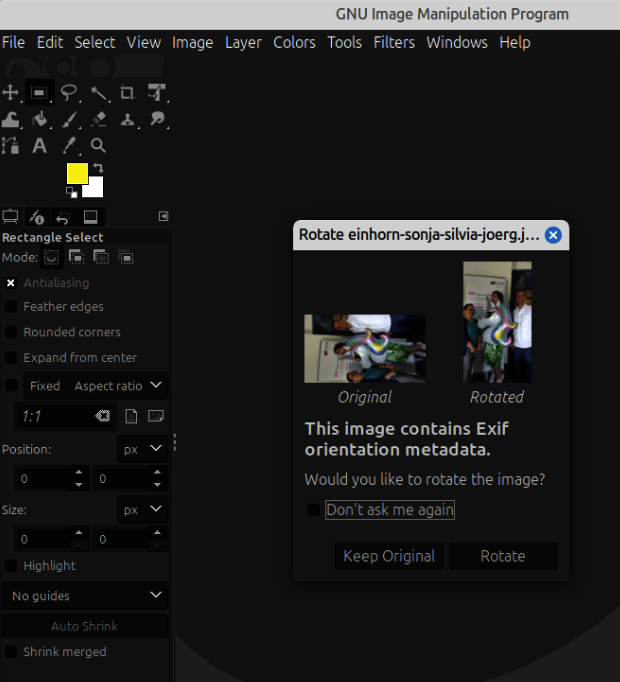Image resolution: width=620 pixels, height=682 pixels.
Task: Check Don't ask me again
Action: 313,510
